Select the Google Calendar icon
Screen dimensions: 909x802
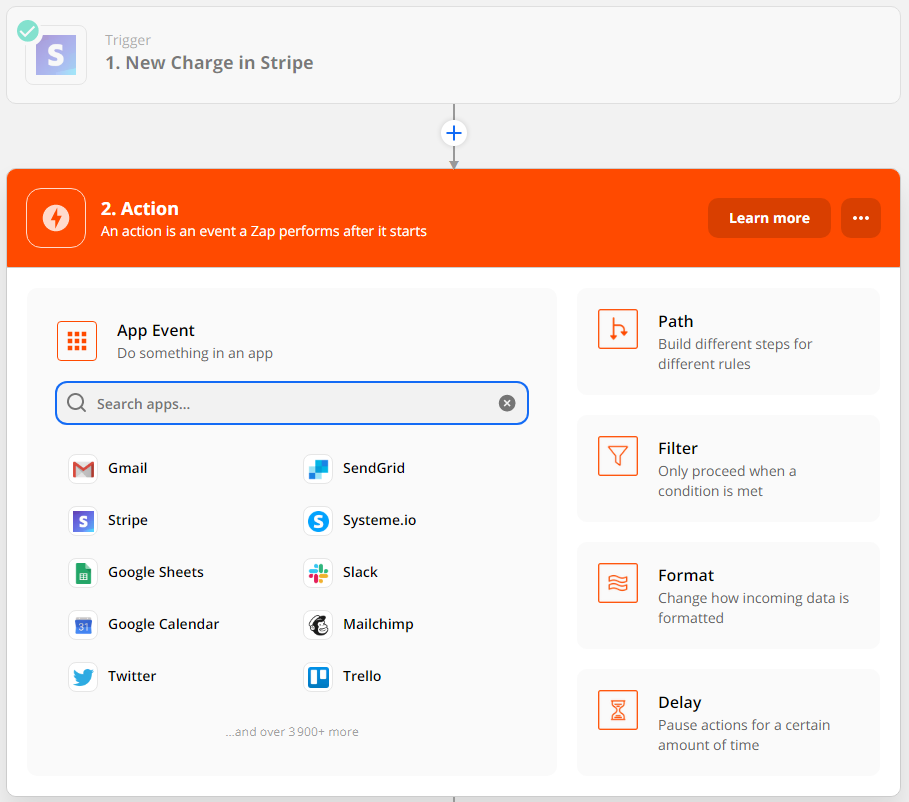(84, 625)
